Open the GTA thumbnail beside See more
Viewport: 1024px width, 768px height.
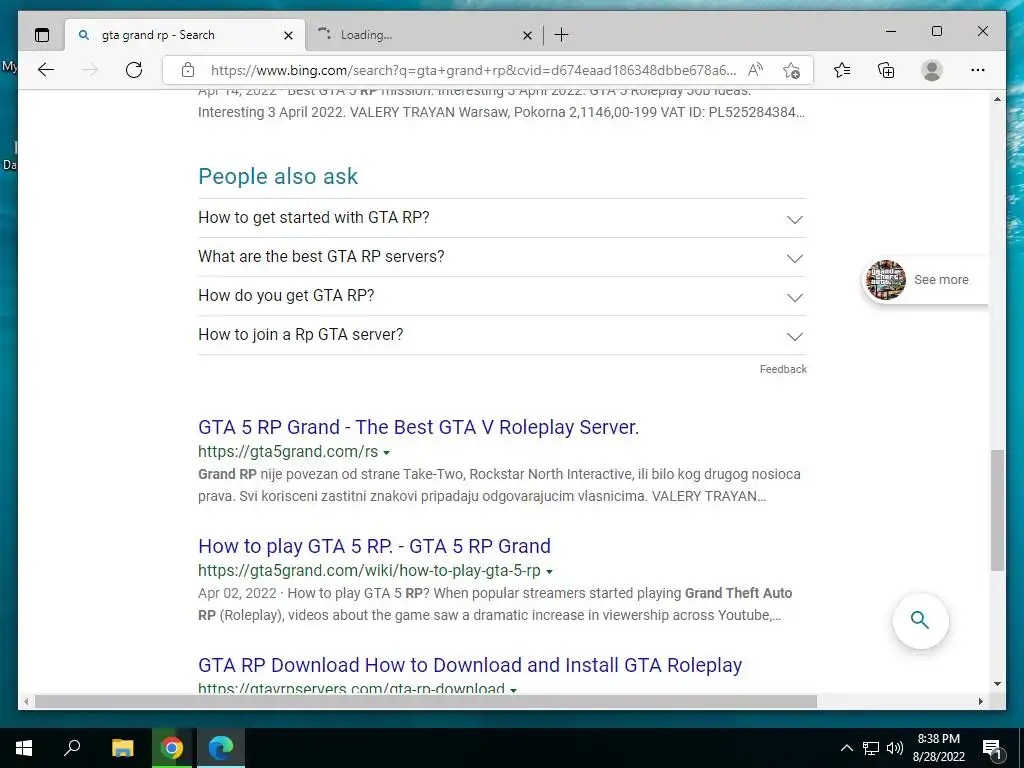(886, 280)
